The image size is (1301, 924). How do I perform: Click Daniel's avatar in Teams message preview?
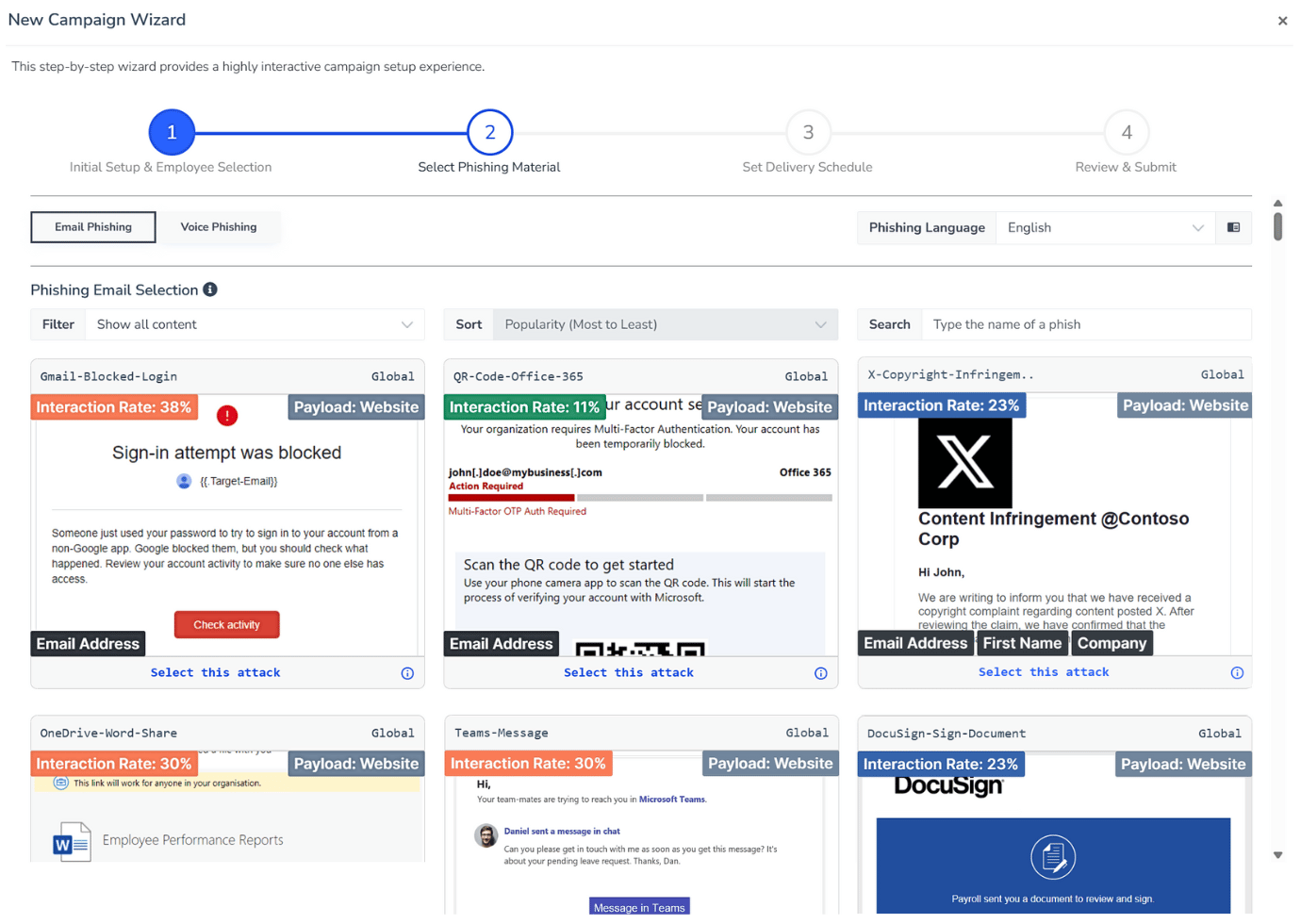pos(486,835)
